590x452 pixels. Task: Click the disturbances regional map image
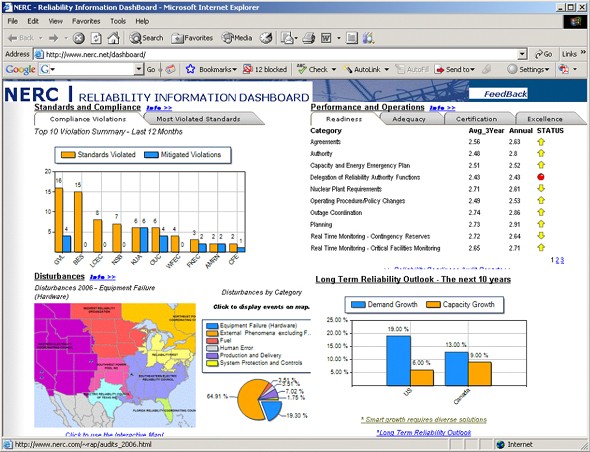(115, 365)
